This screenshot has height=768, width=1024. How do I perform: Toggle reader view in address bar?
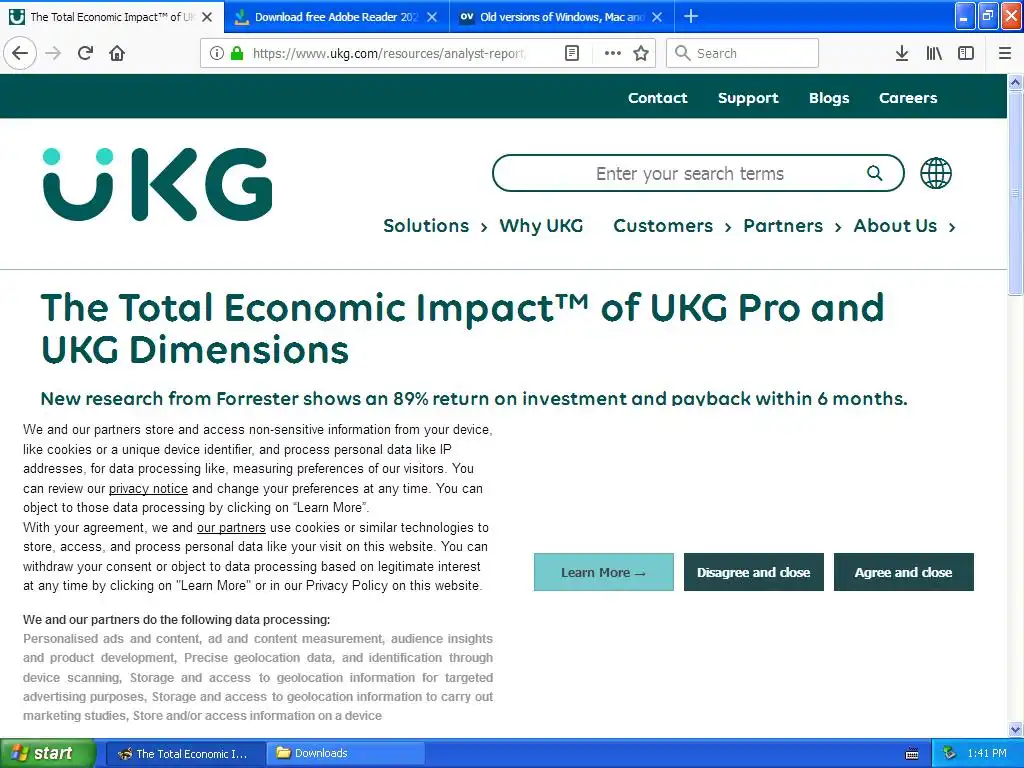(x=571, y=53)
